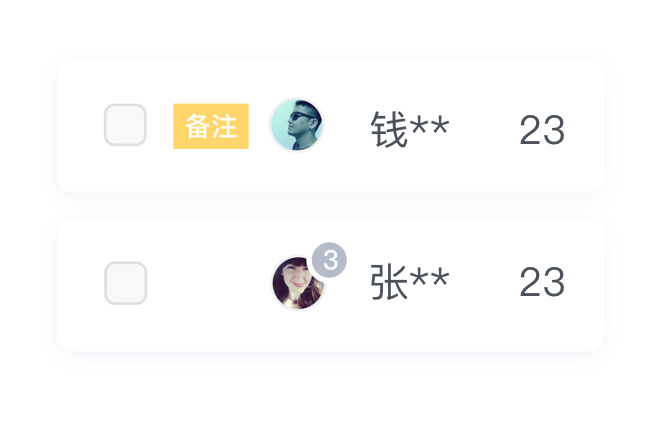
Task: Open the count 23 in the first card
Action: point(542,130)
